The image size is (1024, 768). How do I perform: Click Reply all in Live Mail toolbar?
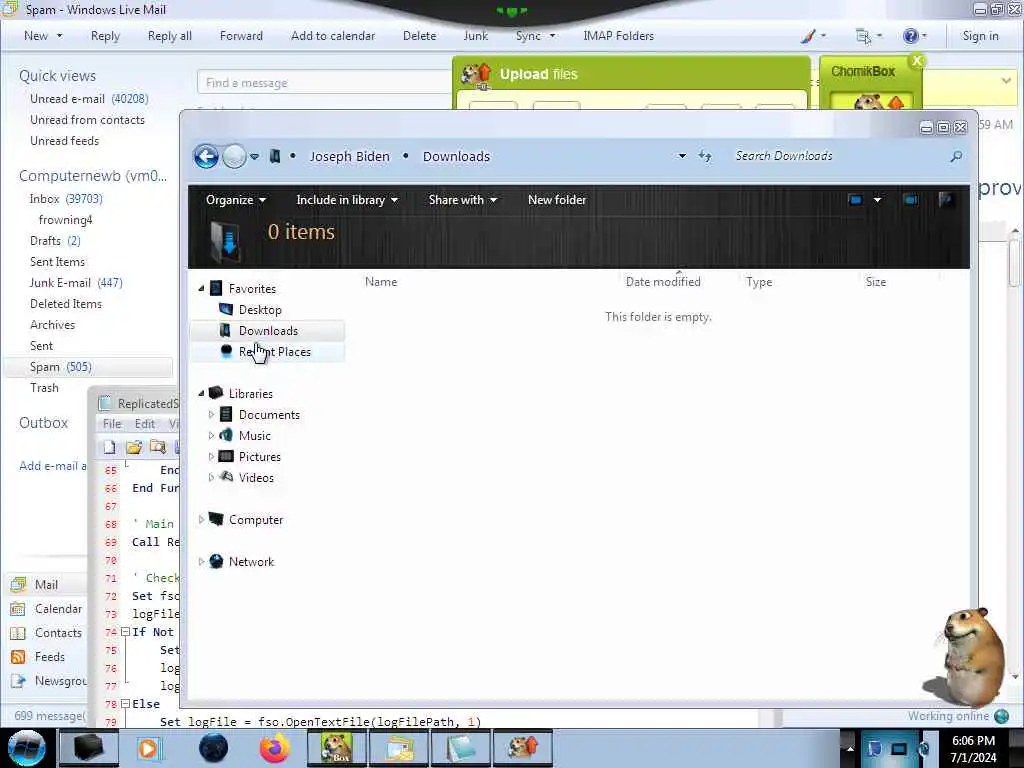tap(170, 36)
